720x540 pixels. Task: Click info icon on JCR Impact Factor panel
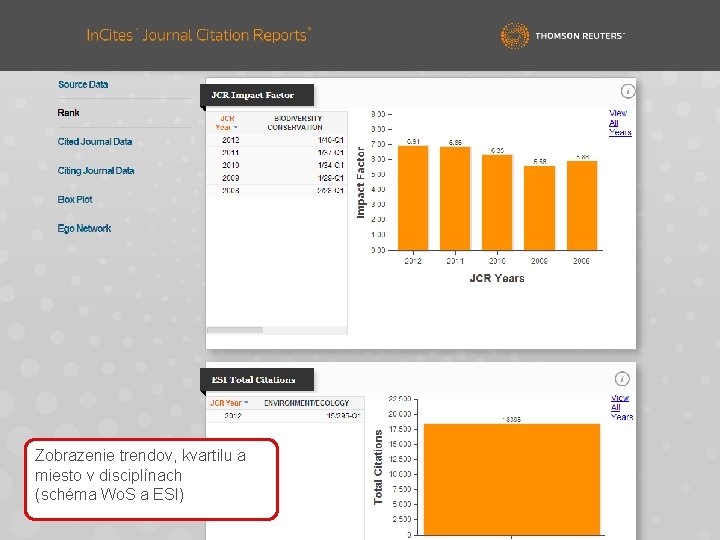point(628,91)
